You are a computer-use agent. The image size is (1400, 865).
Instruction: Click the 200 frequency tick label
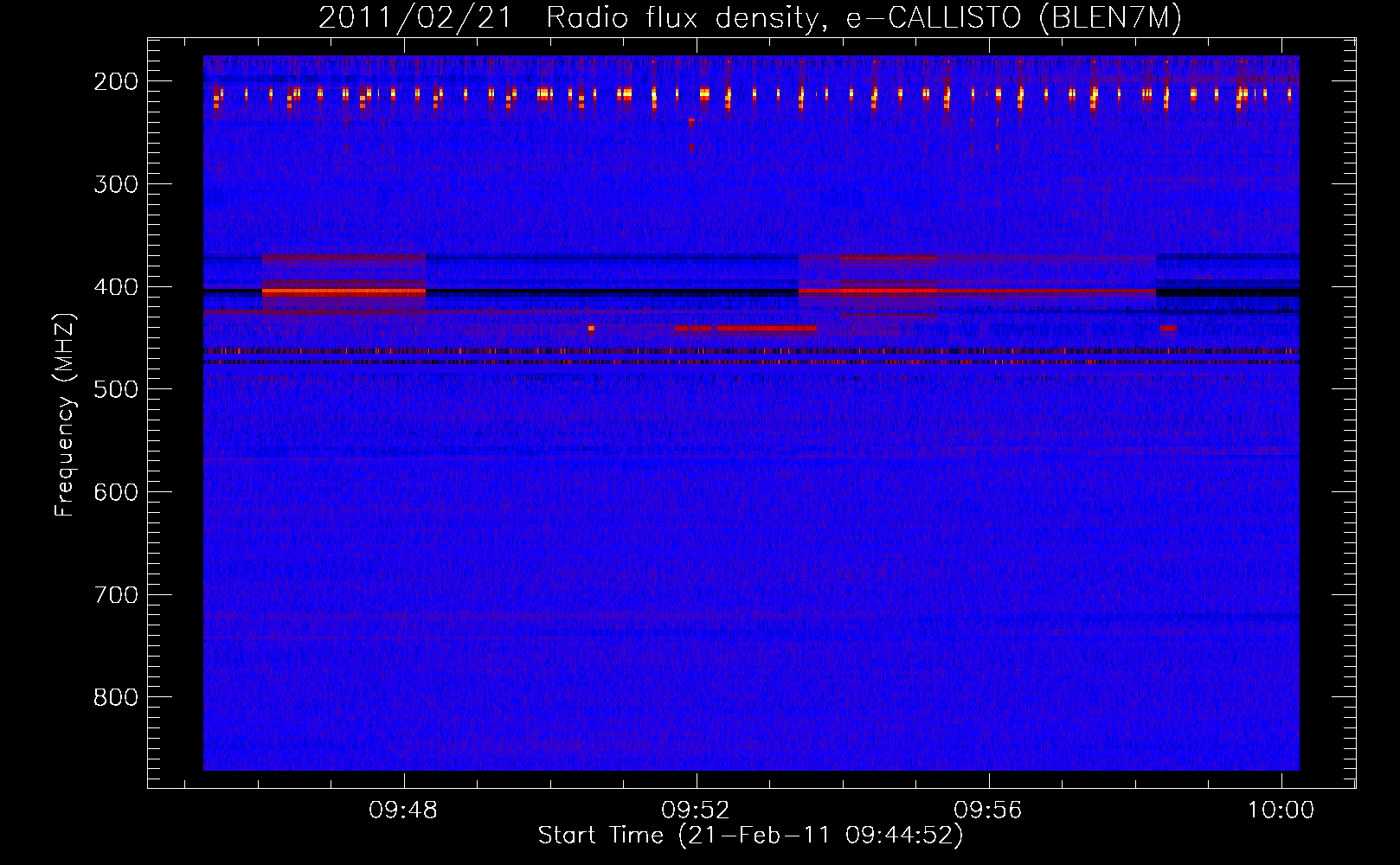coord(116,81)
